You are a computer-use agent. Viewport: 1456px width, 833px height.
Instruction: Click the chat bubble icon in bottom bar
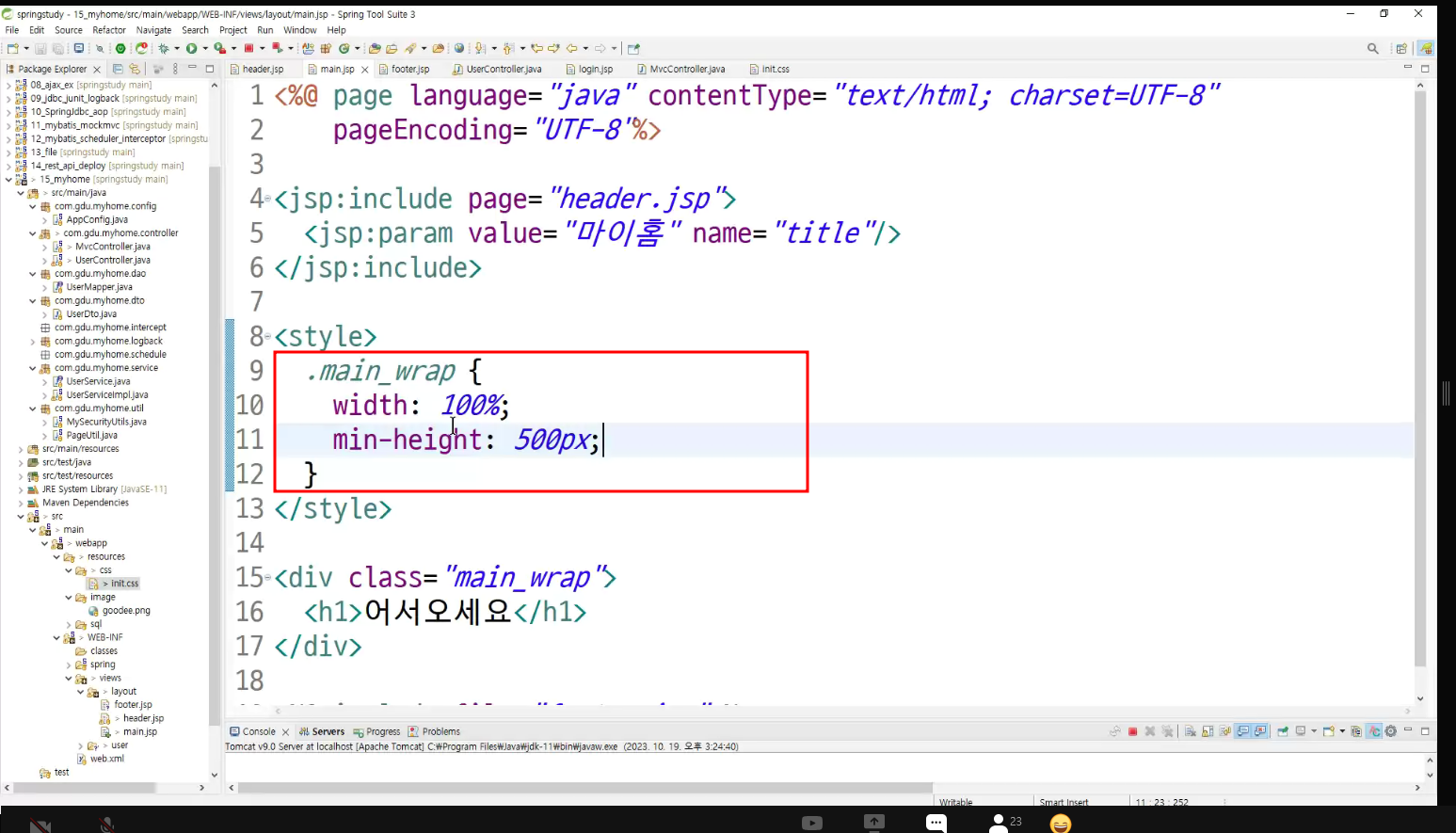pyautogui.click(x=936, y=823)
